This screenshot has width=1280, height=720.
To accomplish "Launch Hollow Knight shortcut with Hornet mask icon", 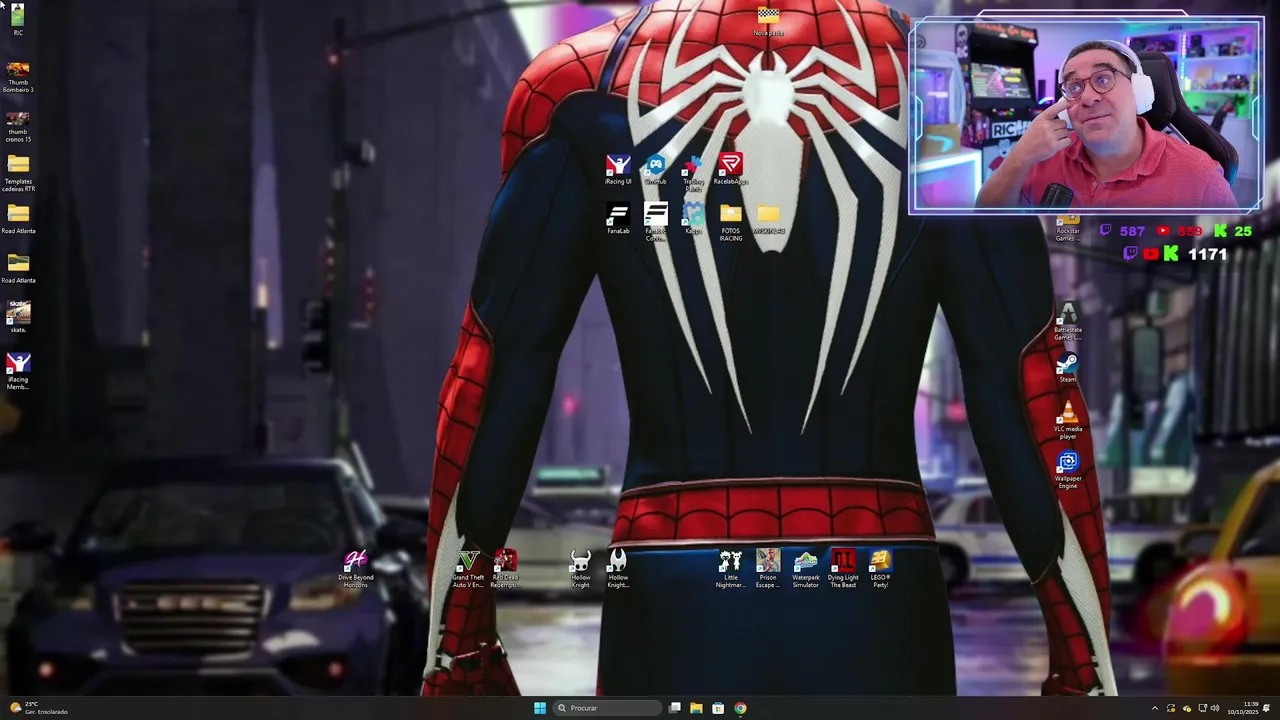I will [x=618, y=569].
